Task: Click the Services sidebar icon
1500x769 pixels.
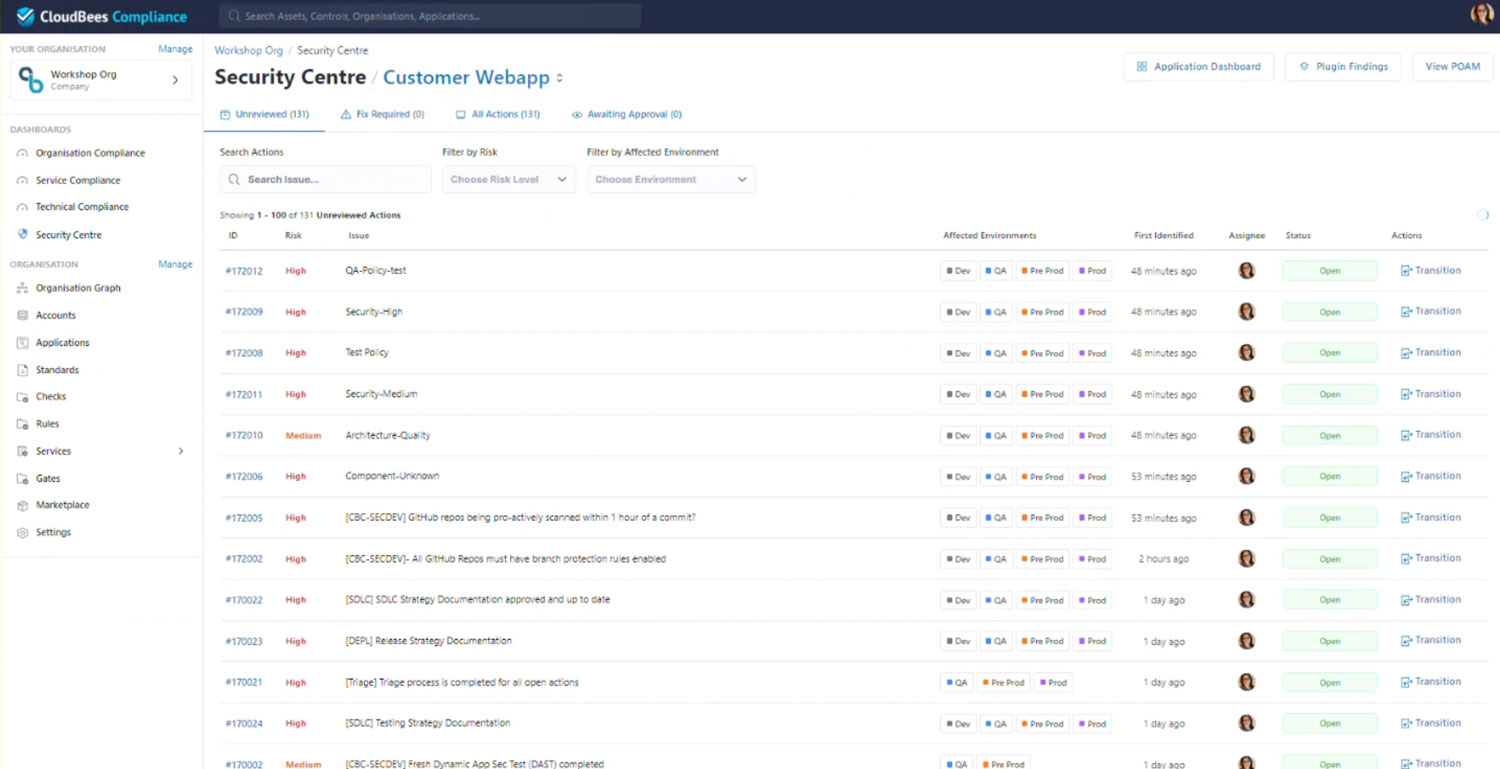Action: coord(23,451)
